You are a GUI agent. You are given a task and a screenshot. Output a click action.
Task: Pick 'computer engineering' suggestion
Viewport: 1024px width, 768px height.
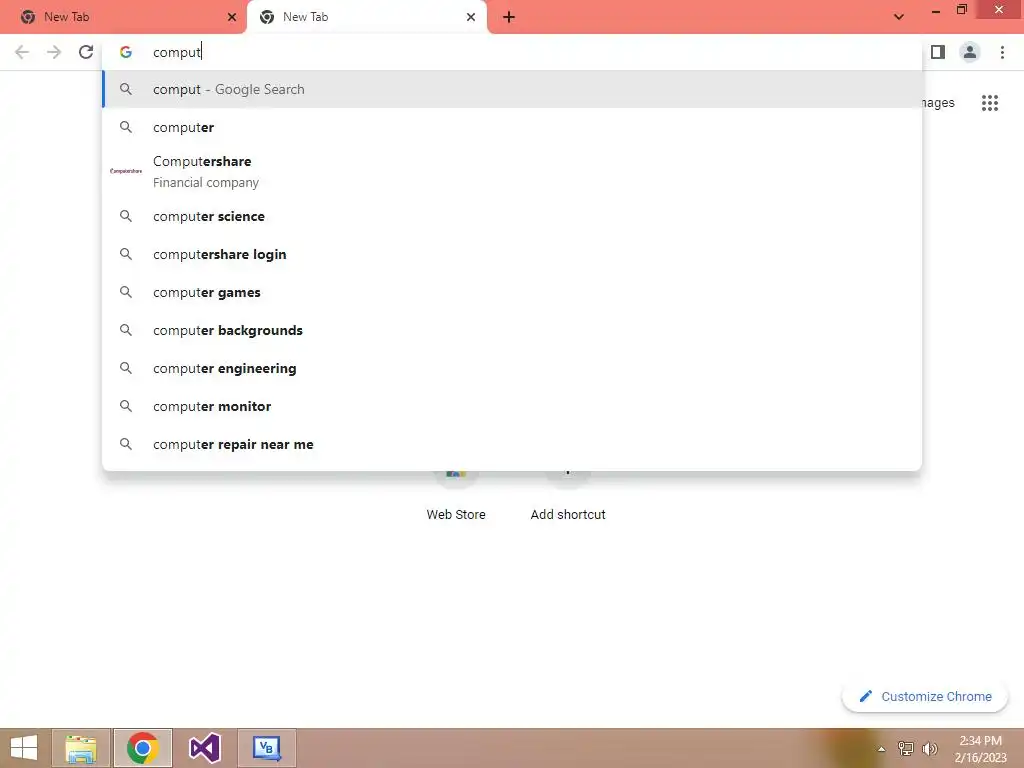tap(512, 368)
